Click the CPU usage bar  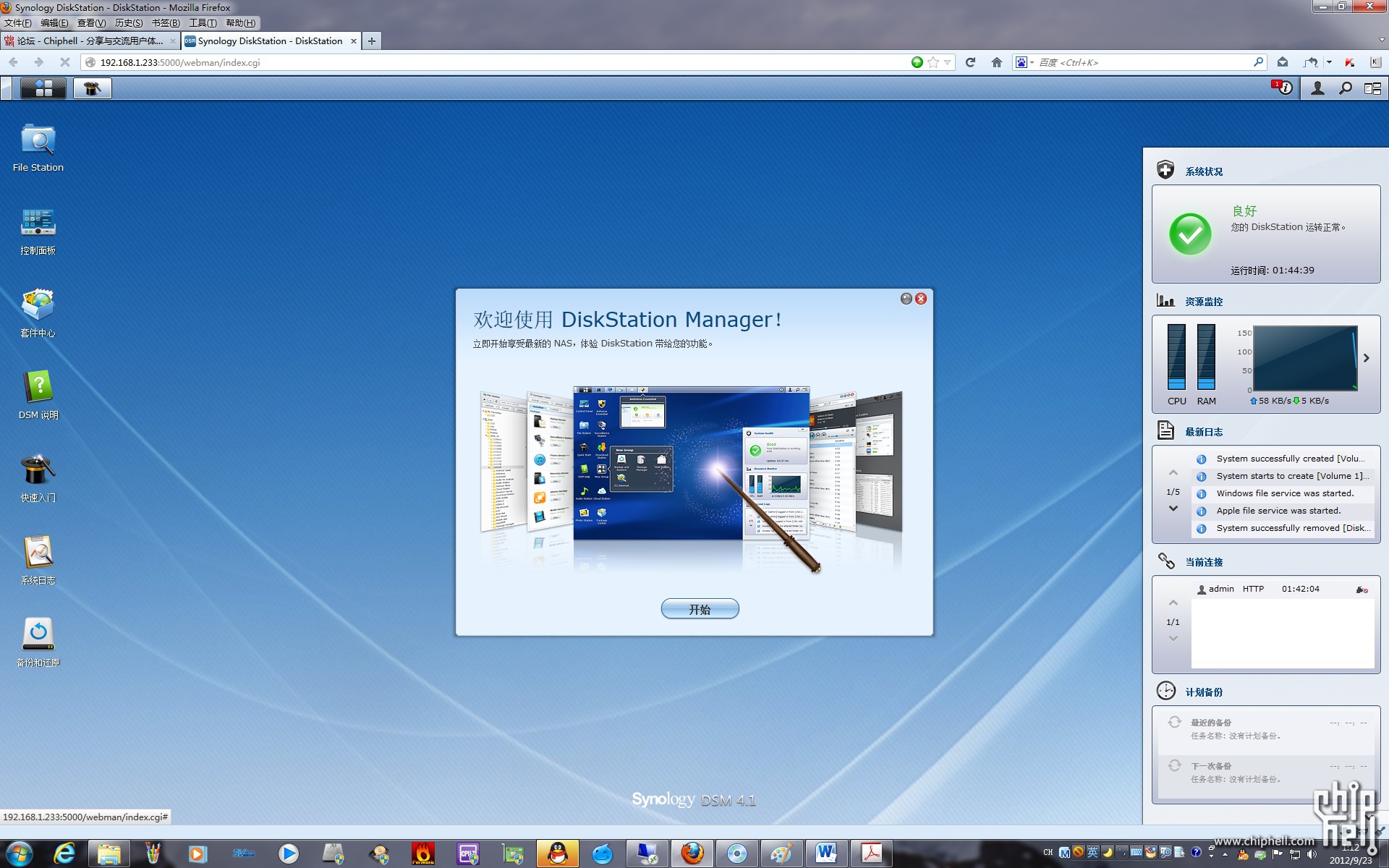click(x=1176, y=357)
